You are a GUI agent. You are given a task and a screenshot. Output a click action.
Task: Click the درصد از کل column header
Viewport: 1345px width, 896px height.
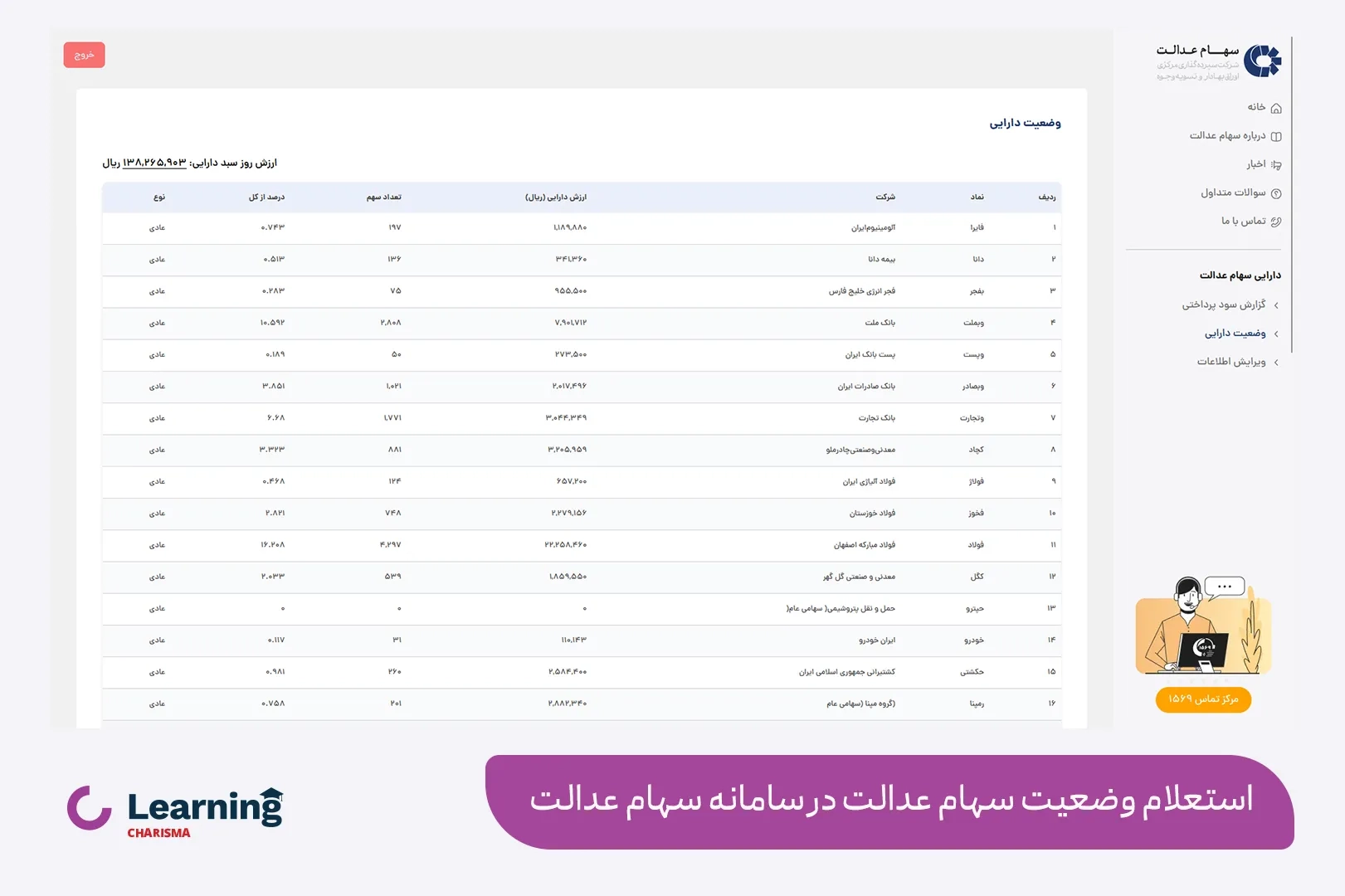click(x=266, y=197)
